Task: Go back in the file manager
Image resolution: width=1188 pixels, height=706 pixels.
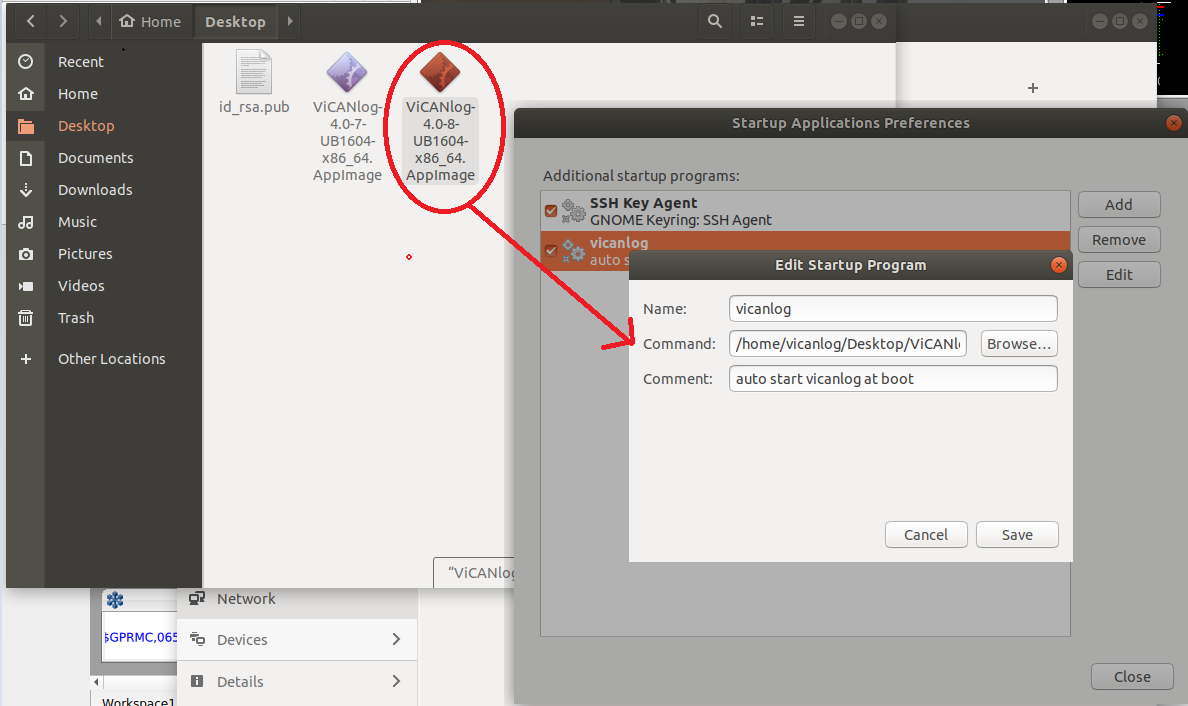Action: [x=30, y=21]
